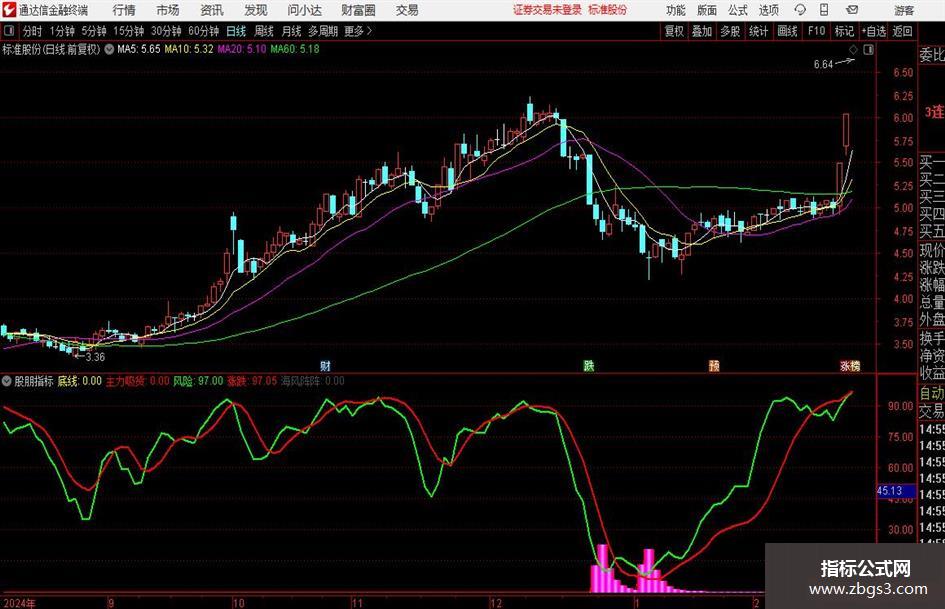The width and height of the screenshot is (945, 609).
Task: Click the red 标准股份 title link
Action: [x=608, y=10]
